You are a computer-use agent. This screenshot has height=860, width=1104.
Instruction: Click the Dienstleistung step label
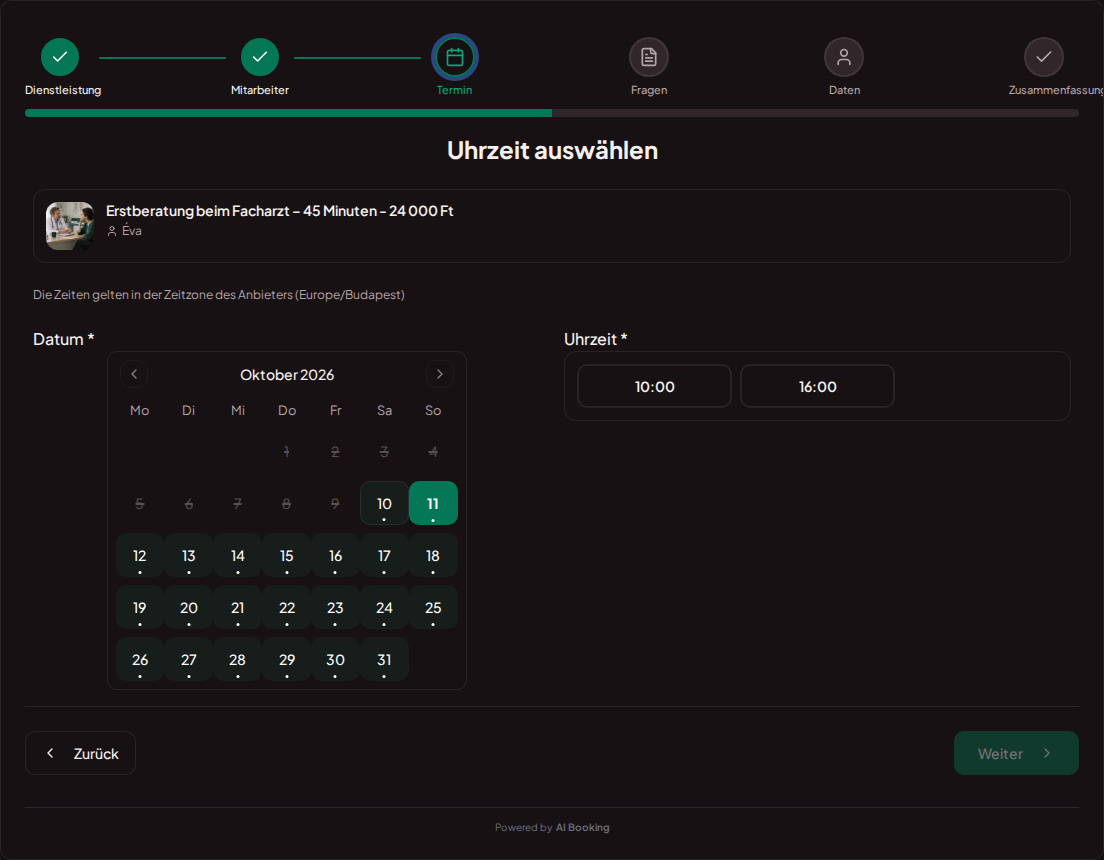click(63, 90)
